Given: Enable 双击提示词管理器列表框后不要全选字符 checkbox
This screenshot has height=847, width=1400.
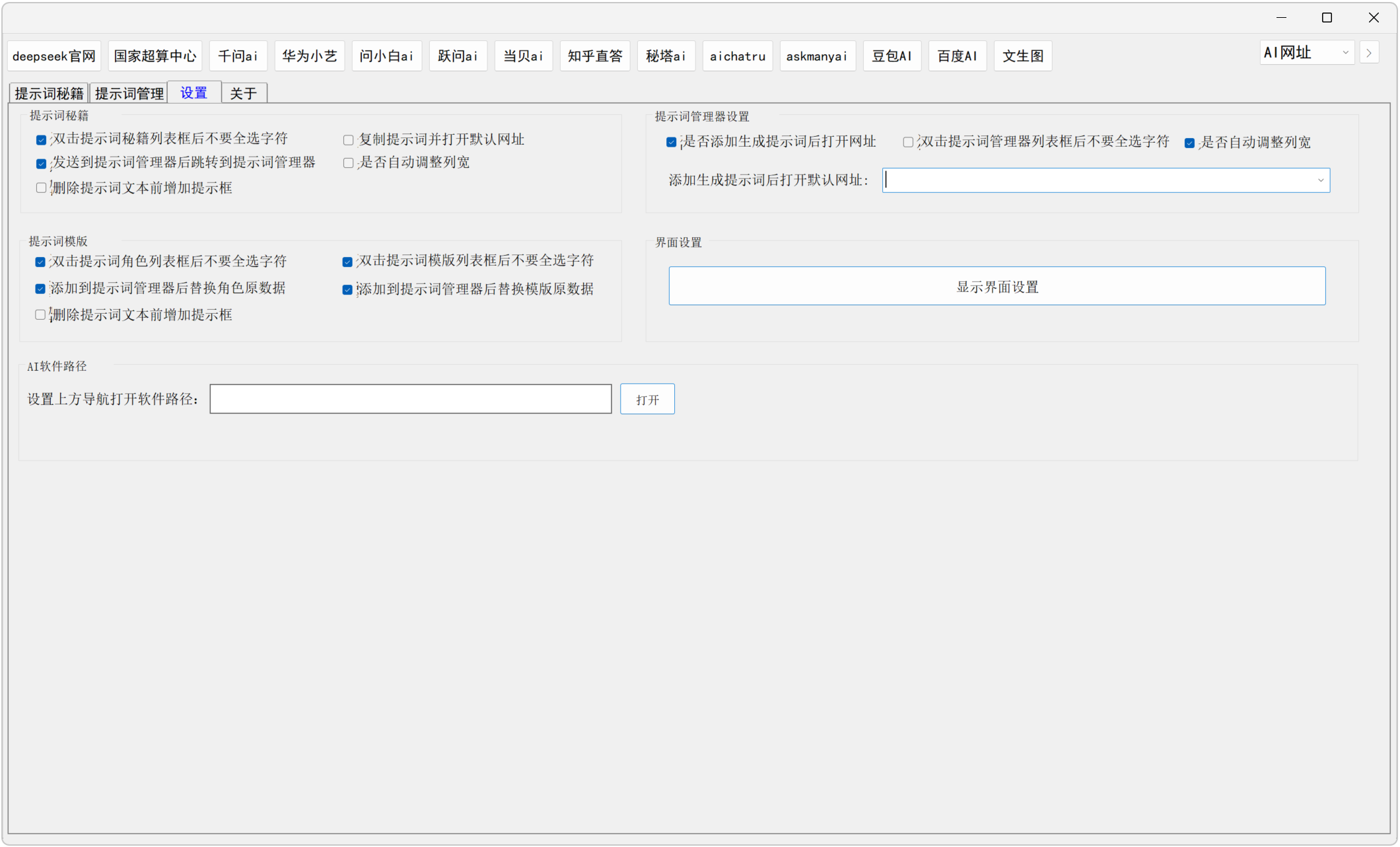Looking at the screenshot, I should tap(908, 142).
